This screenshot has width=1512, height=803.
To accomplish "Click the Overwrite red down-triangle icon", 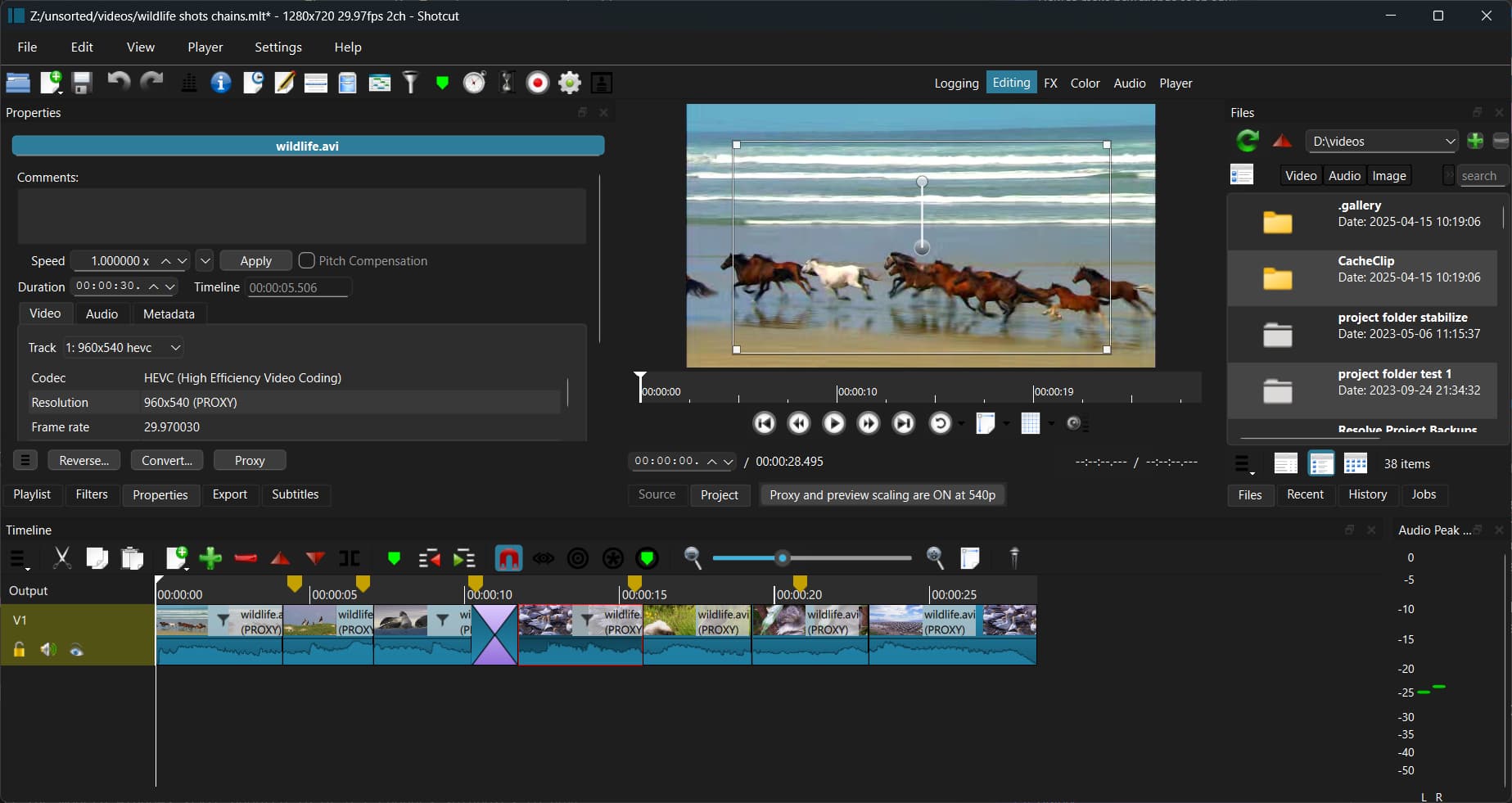I will (x=315, y=558).
